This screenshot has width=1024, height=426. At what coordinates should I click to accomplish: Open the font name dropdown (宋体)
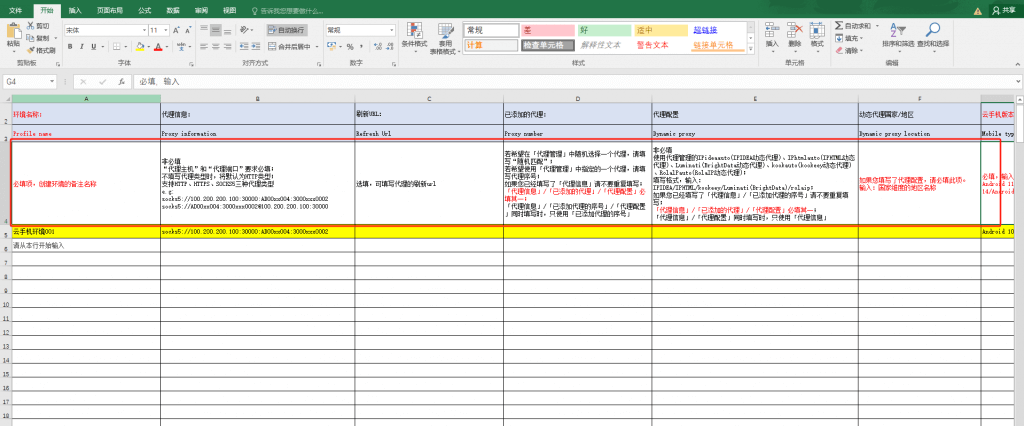144,30
